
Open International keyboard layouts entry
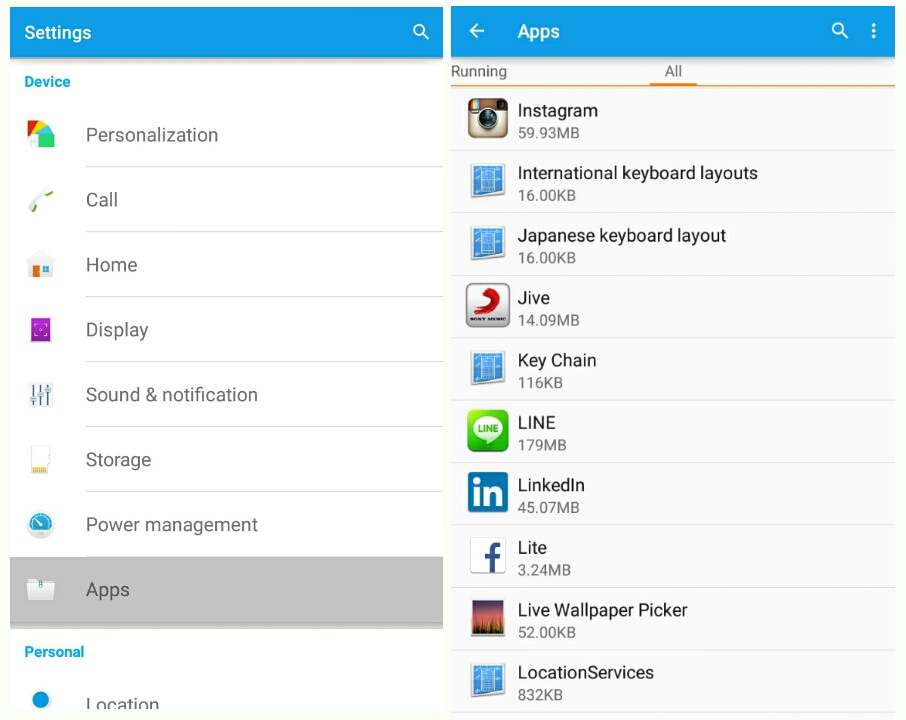pyautogui.click(x=673, y=182)
